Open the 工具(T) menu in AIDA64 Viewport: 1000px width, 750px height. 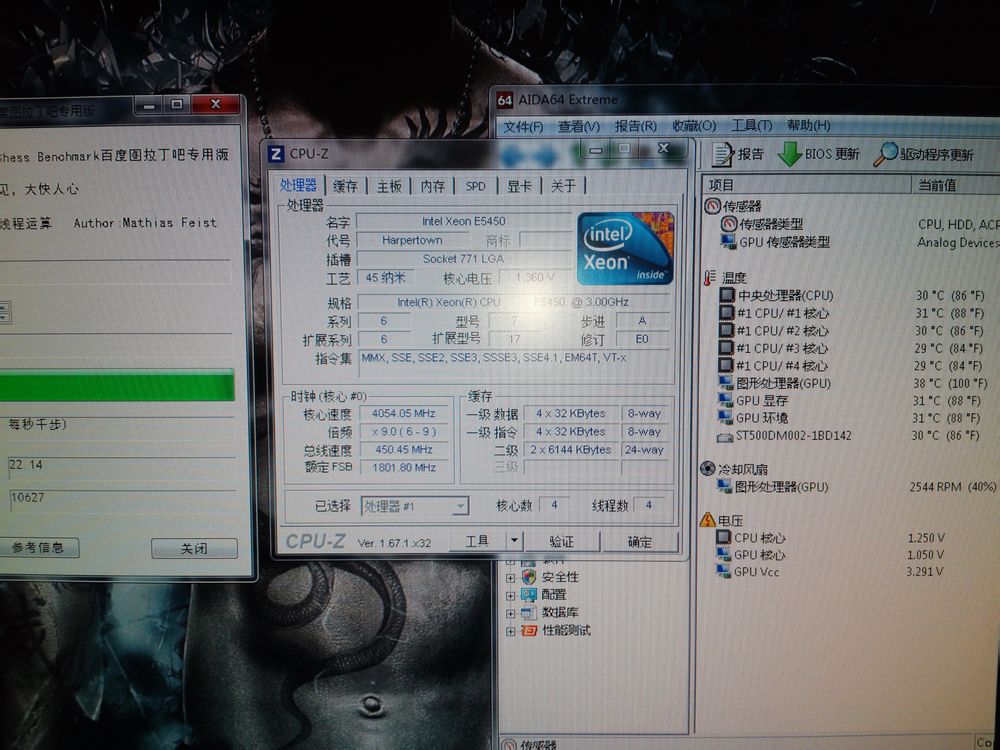[751, 125]
